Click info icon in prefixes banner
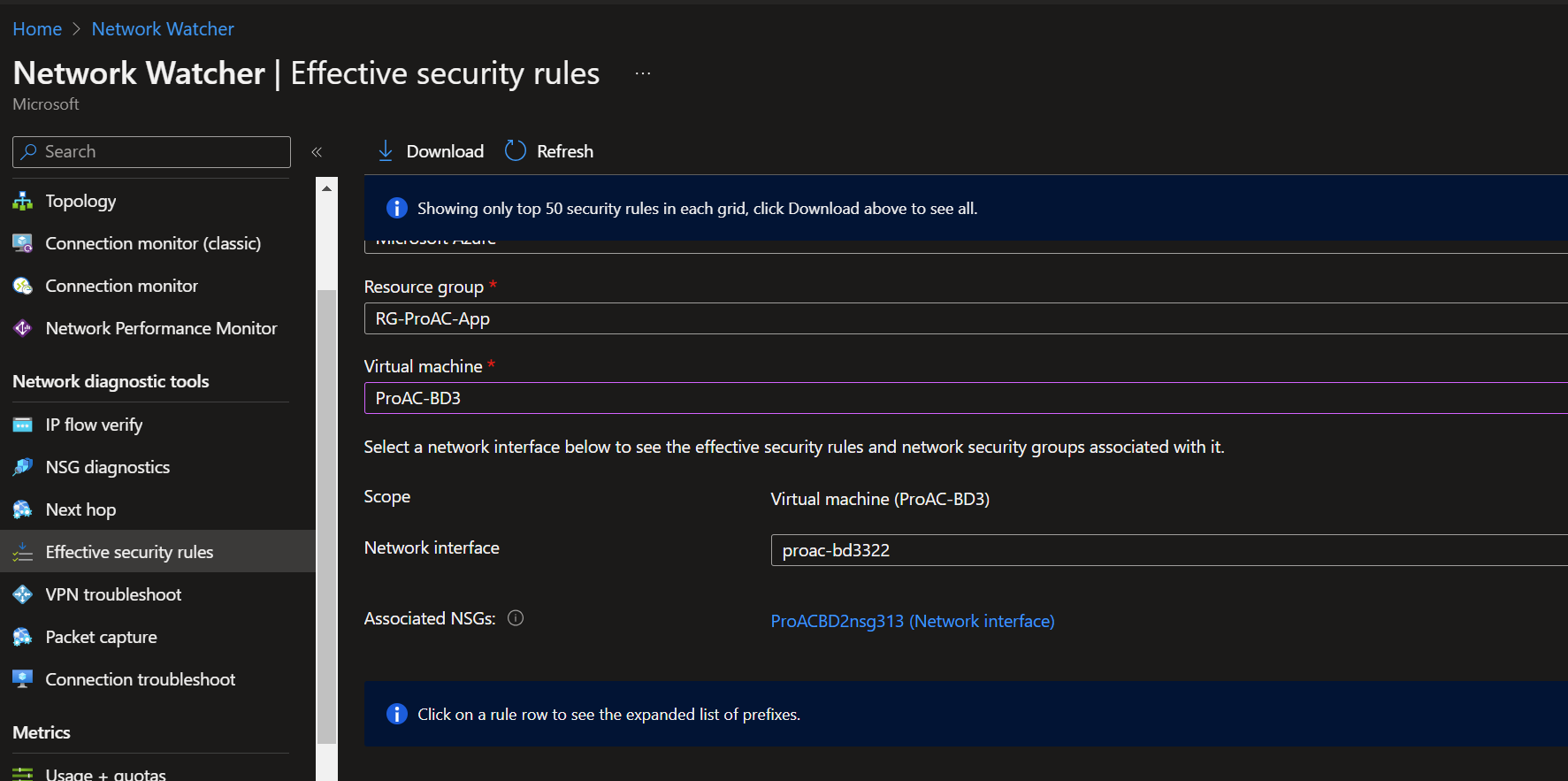1568x781 pixels. 397,714
